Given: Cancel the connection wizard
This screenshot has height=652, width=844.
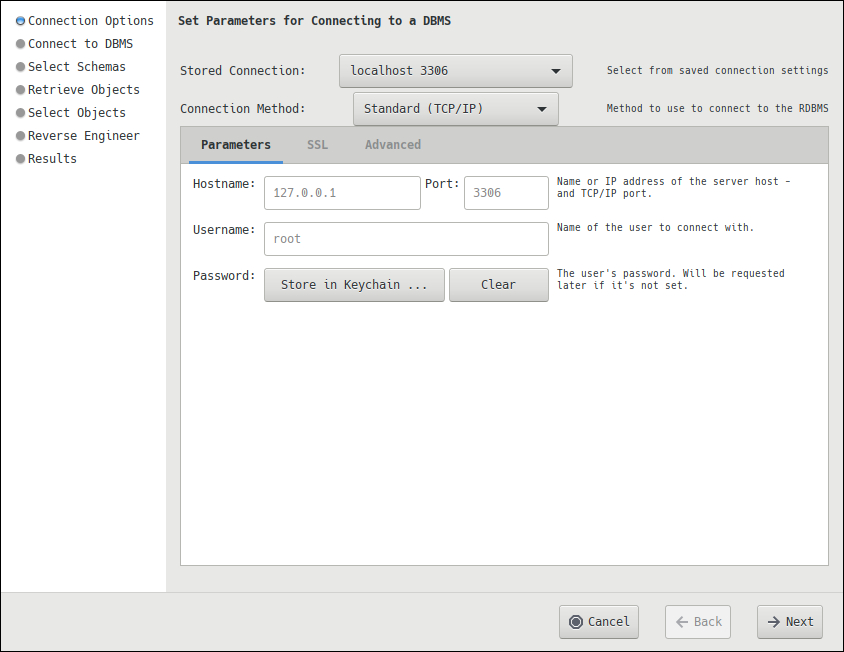Looking at the screenshot, I should [x=598, y=621].
